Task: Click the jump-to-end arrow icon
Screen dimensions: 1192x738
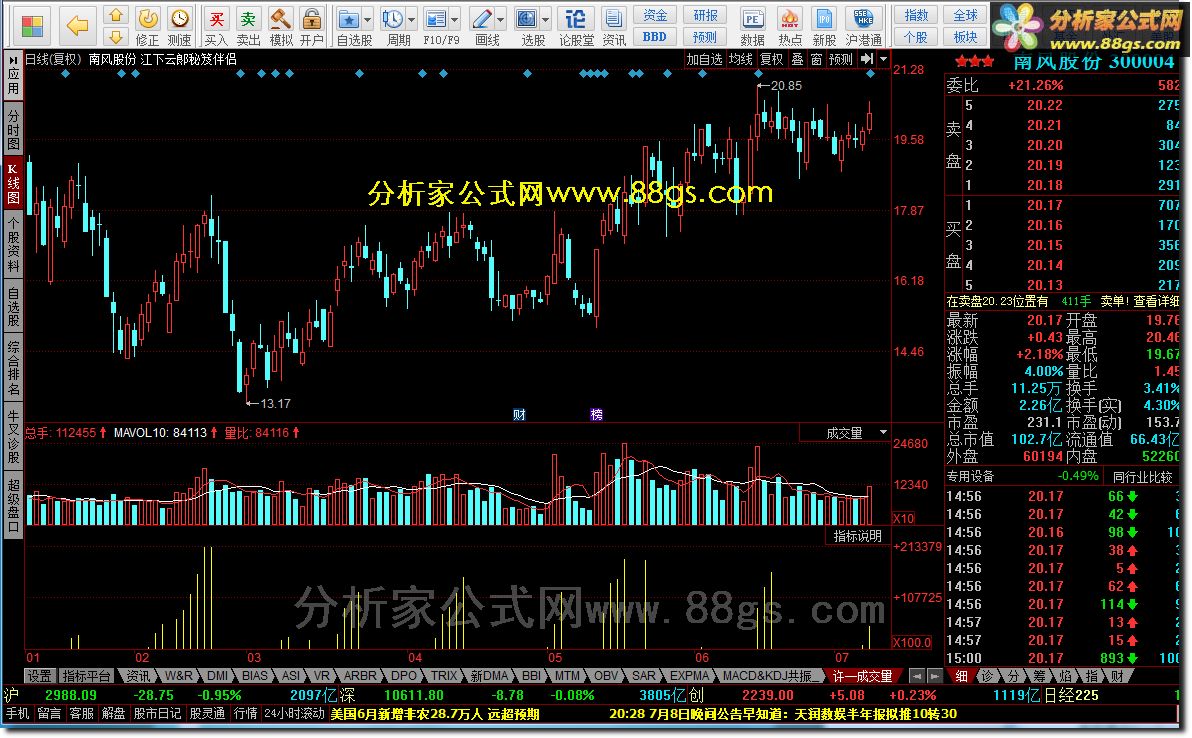Action: pyautogui.click(x=867, y=59)
